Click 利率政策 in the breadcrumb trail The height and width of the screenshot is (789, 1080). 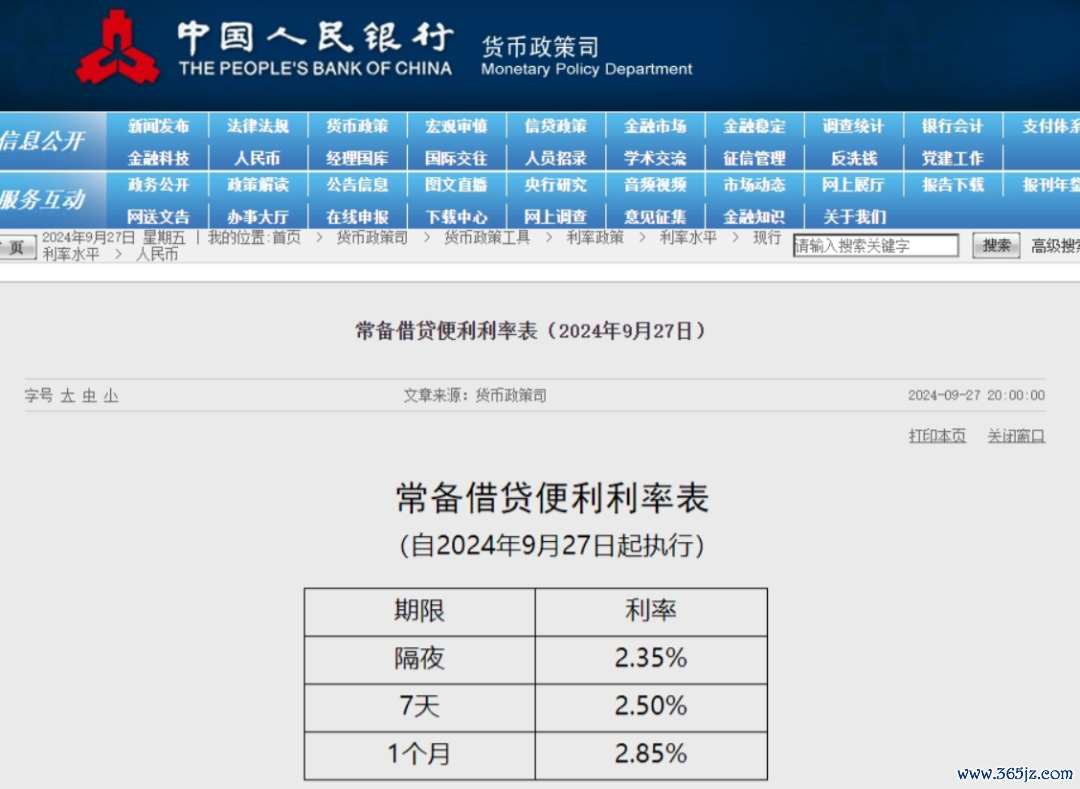pos(595,238)
